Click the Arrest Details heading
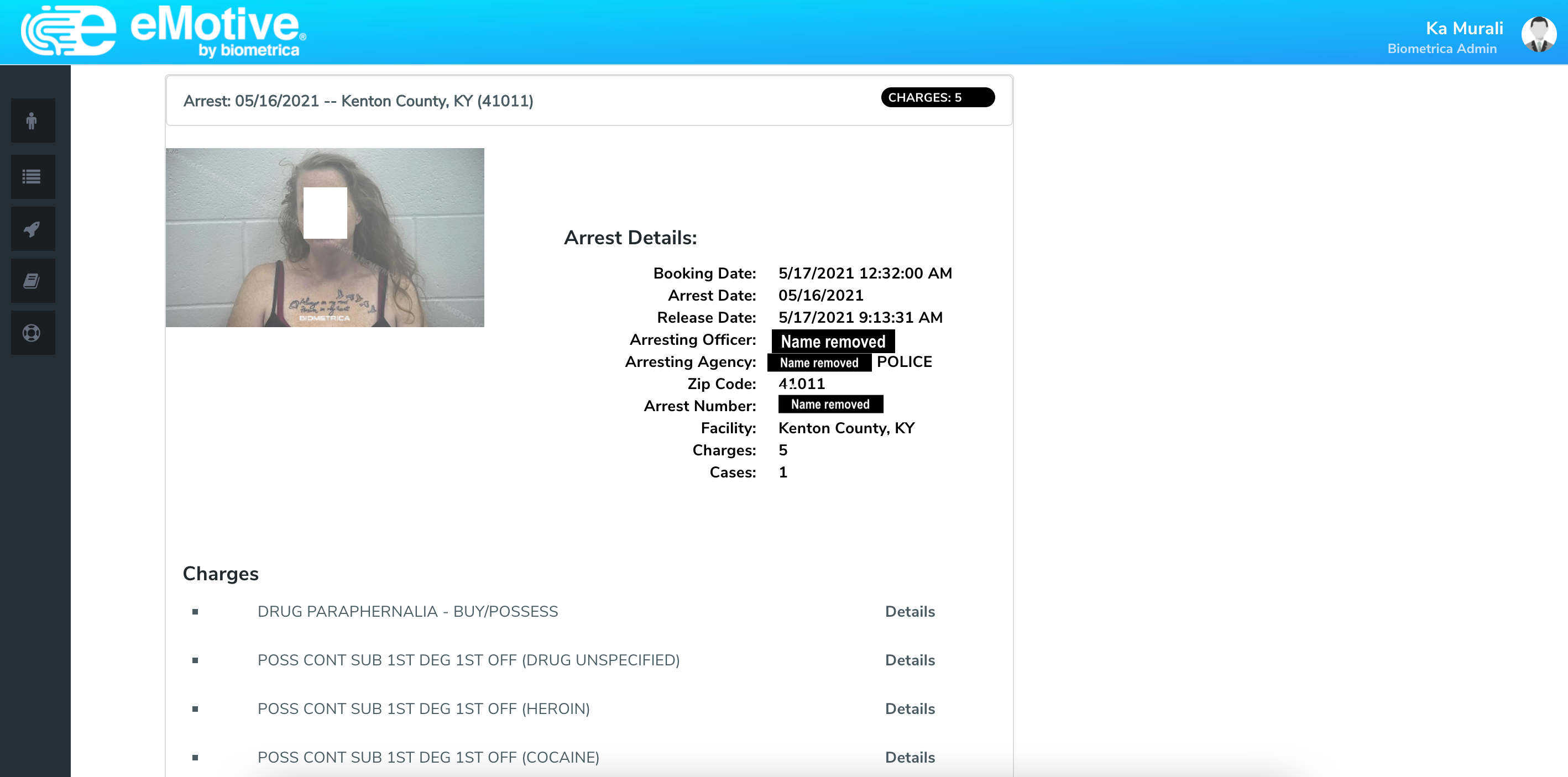The width and height of the screenshot is (1568, 777). tap(630, 238)
